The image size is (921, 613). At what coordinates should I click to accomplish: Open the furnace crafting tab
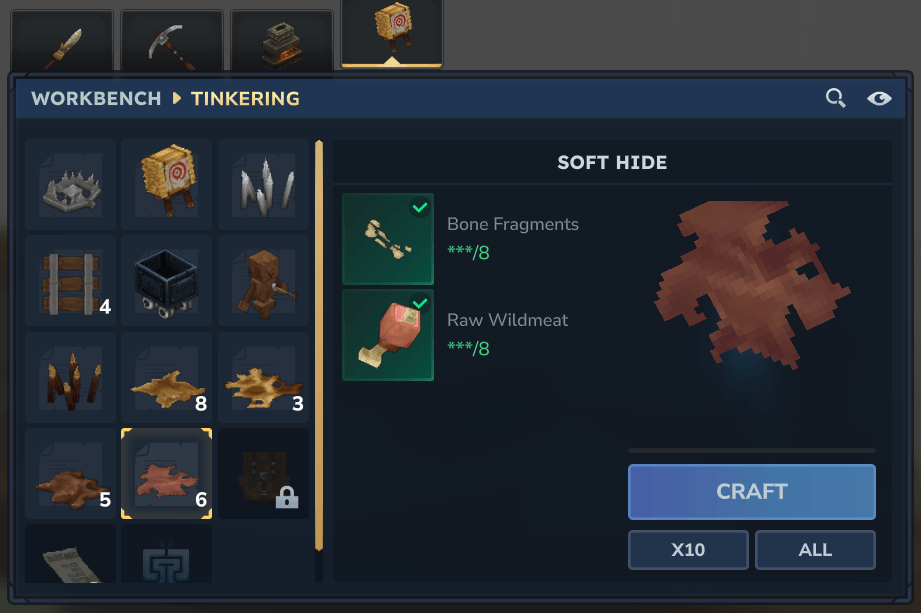282,41
